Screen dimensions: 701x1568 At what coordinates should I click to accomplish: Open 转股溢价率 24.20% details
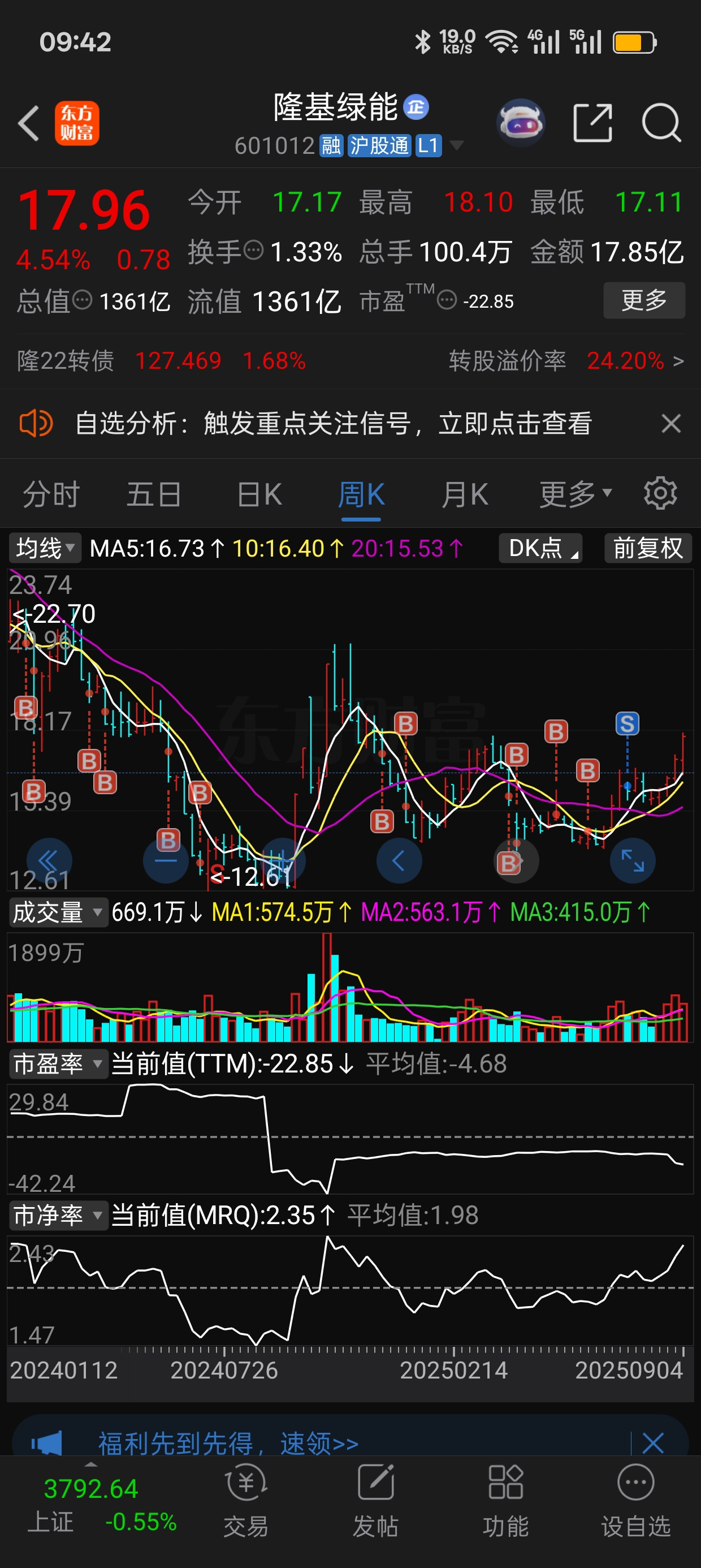[x=566, y=360]
